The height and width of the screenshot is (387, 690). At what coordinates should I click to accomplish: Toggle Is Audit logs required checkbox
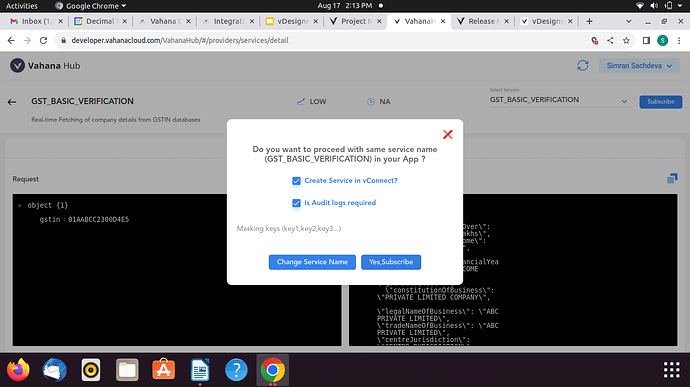click(x=296, y=203)
